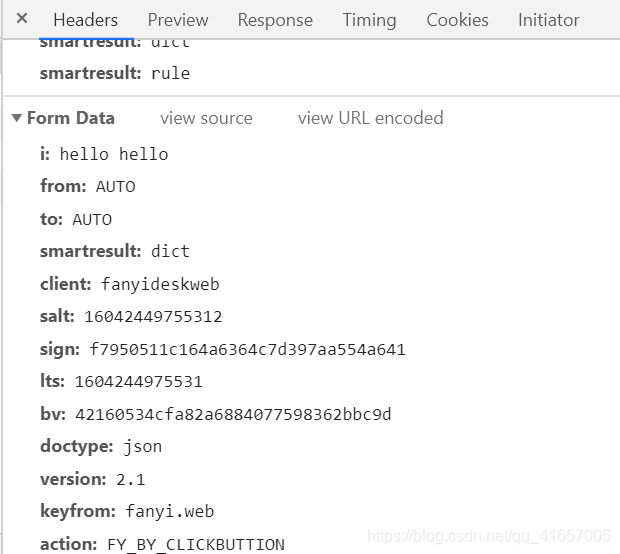The width and height of the screenshot is (620, 554).
Task: Collapse the Form Data section triangle
Action: click(x=17, y=118)
